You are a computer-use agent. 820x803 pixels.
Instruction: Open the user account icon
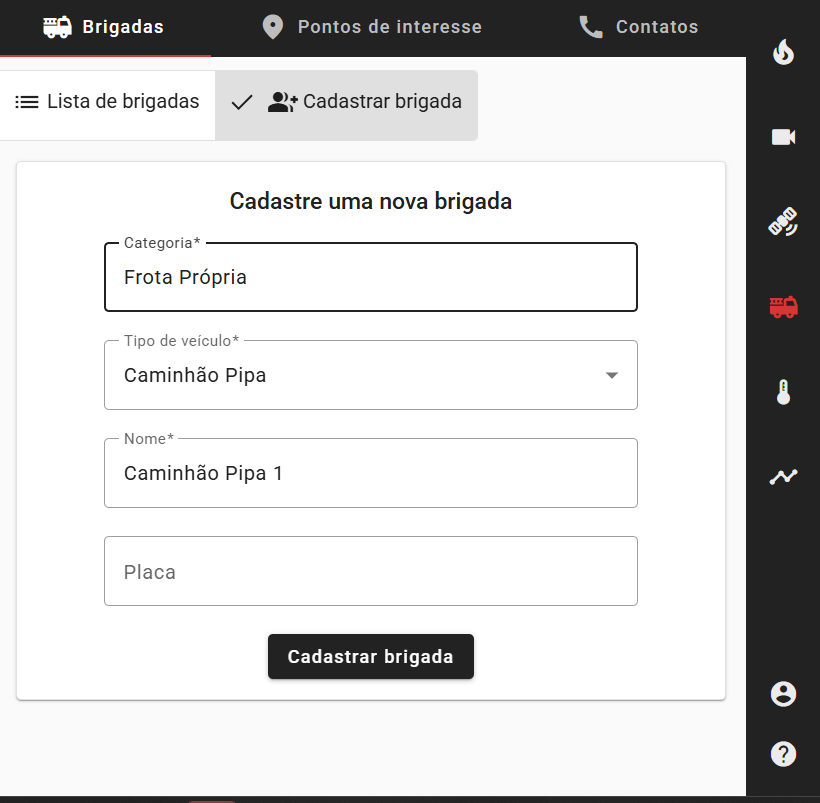pyautogui.click(x=783, y=694)
